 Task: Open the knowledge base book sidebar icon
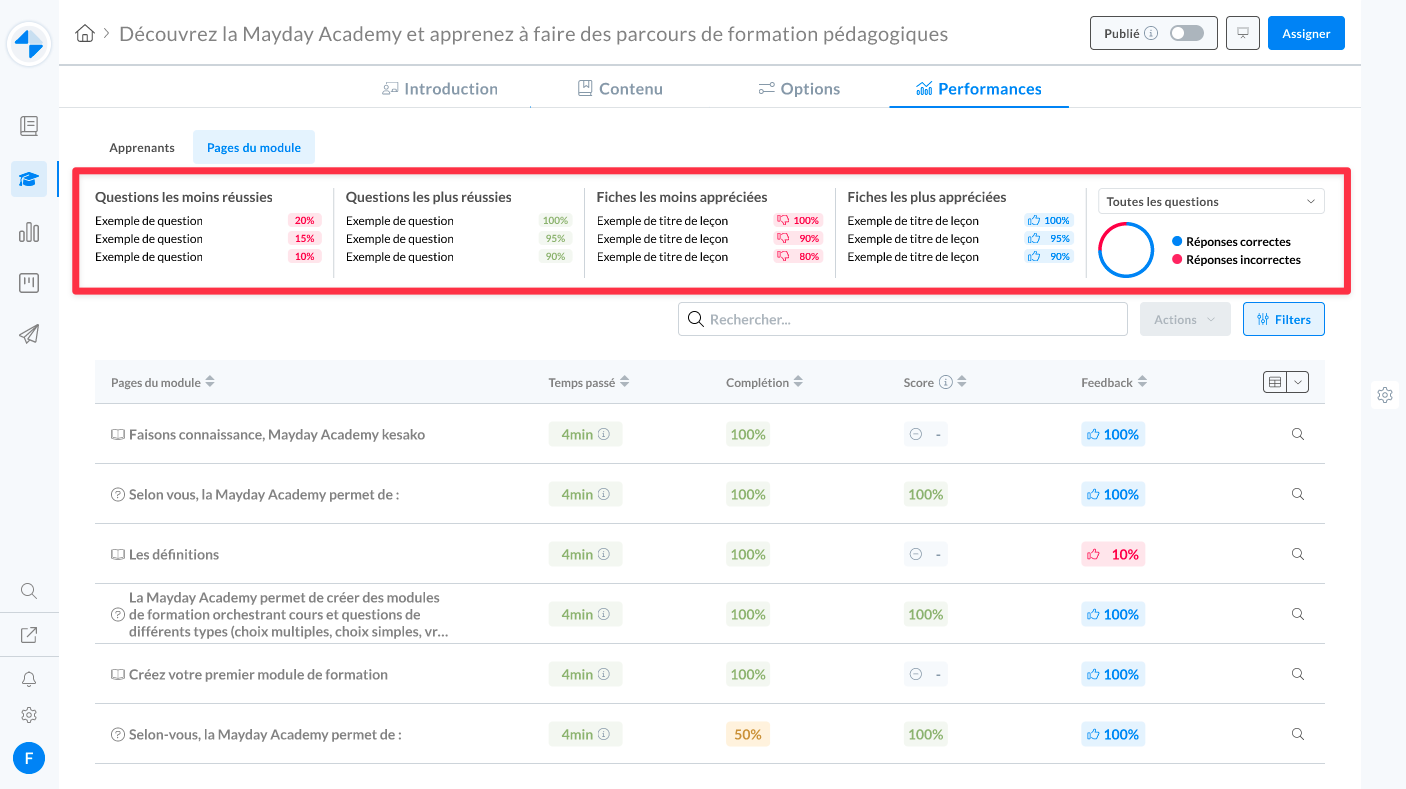coord(29,126)
